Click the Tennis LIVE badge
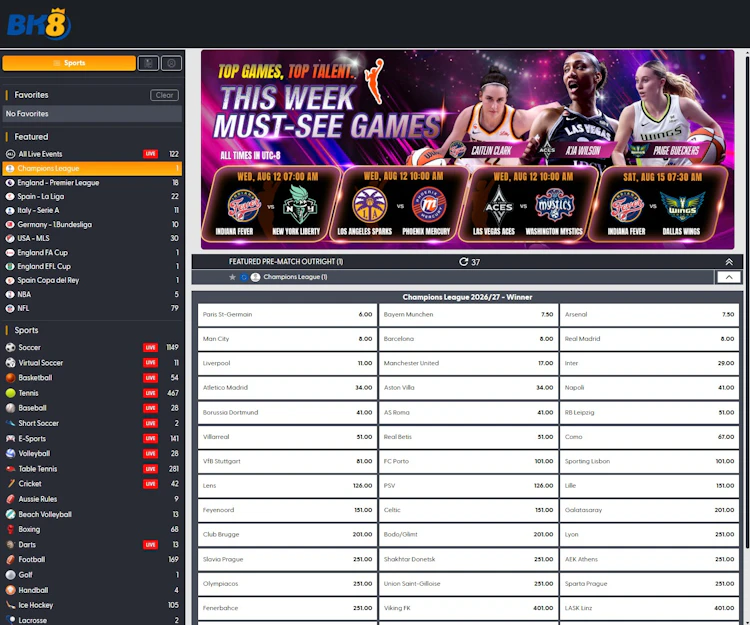 tap(151, 393)
